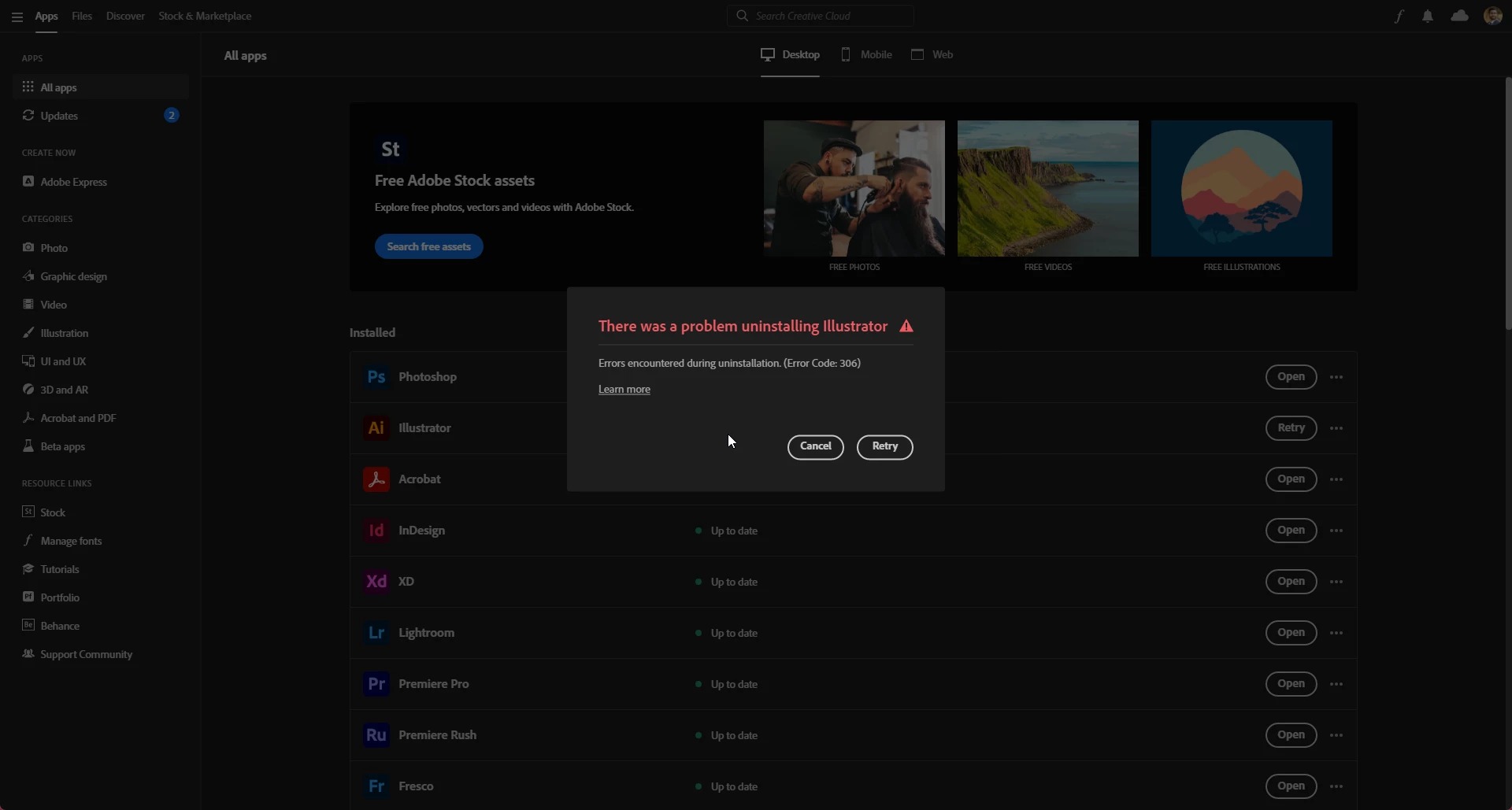Check the cloud sync status icon
Image resolution: width=1512 pixels, height=810 pixels.
click(1459, 16)
